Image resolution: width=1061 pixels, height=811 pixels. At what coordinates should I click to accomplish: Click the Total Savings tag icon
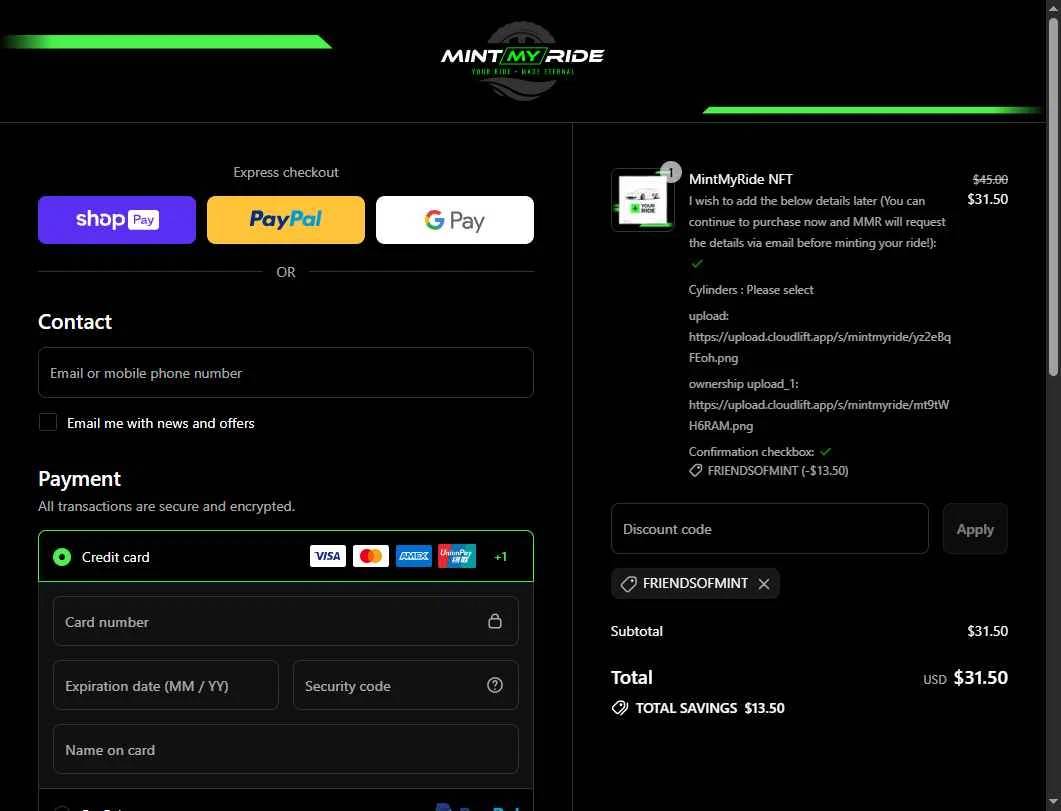(619, 708)
